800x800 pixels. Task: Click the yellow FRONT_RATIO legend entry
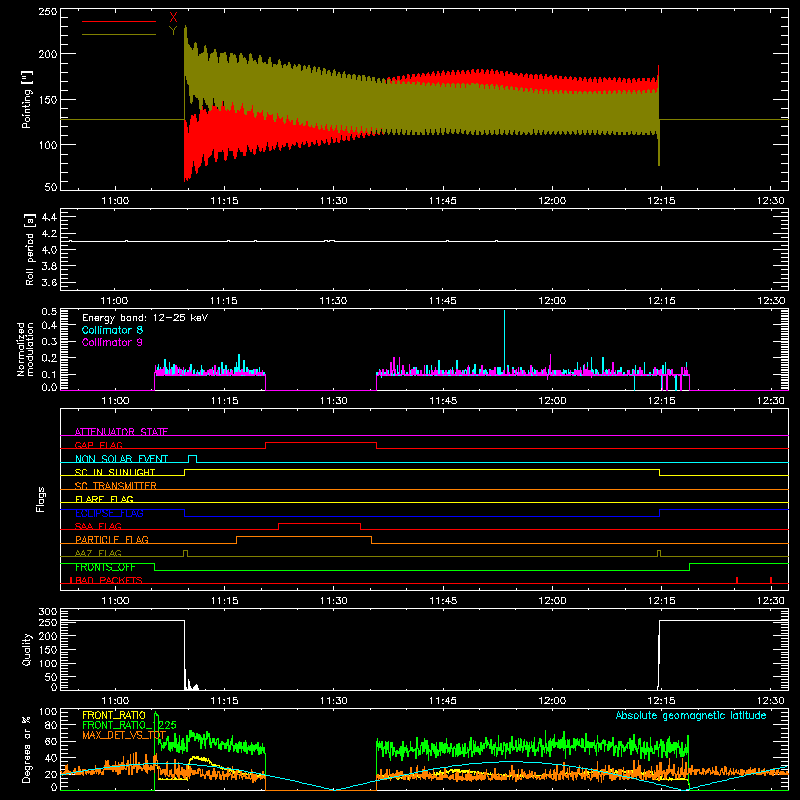(114, 715)
